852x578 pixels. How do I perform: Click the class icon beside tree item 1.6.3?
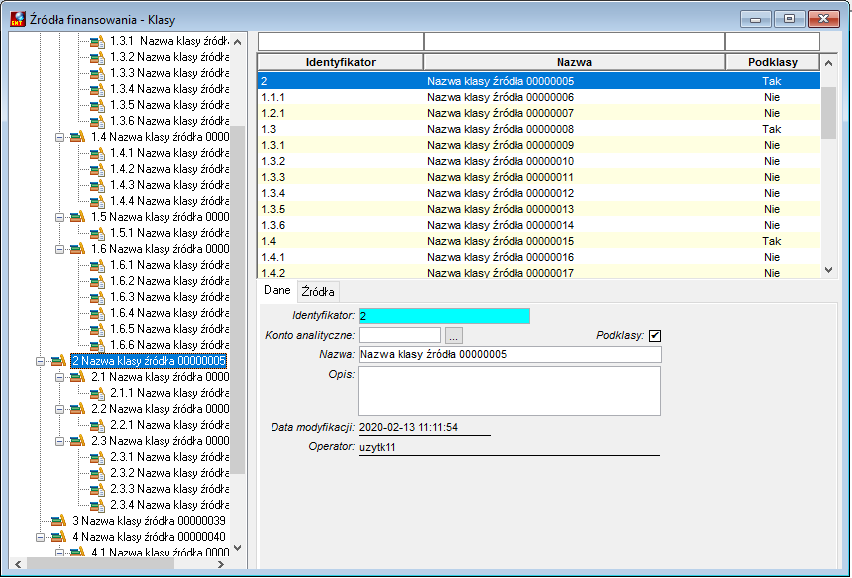point(97,298)
